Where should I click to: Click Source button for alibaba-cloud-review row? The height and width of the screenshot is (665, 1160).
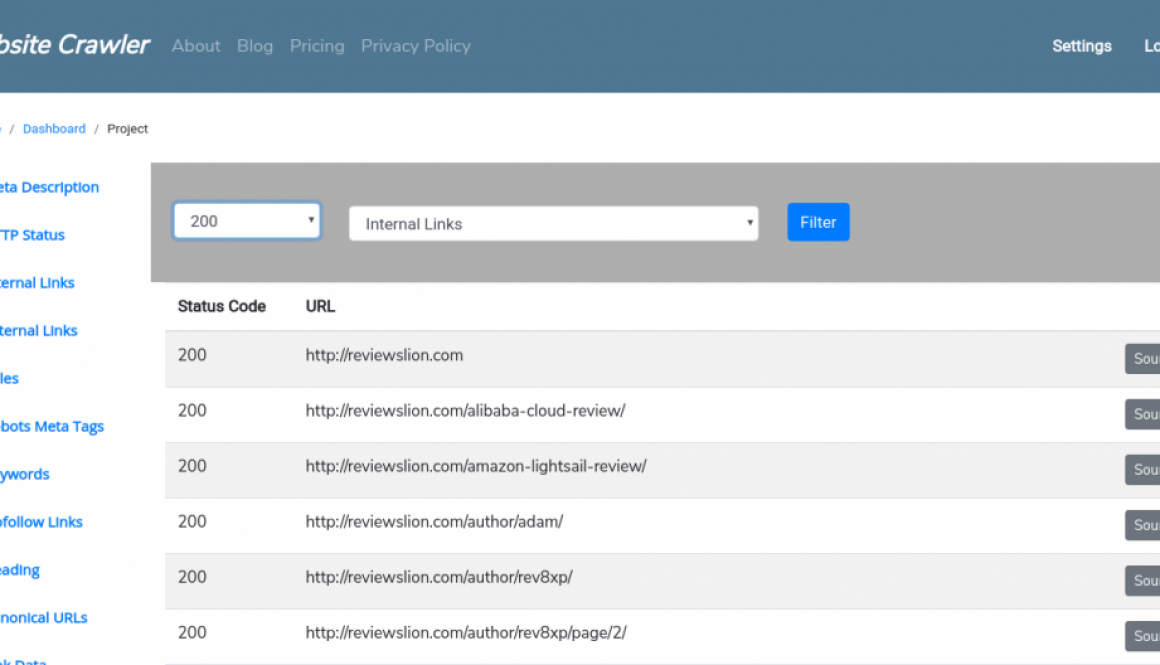coord(1142,414)
